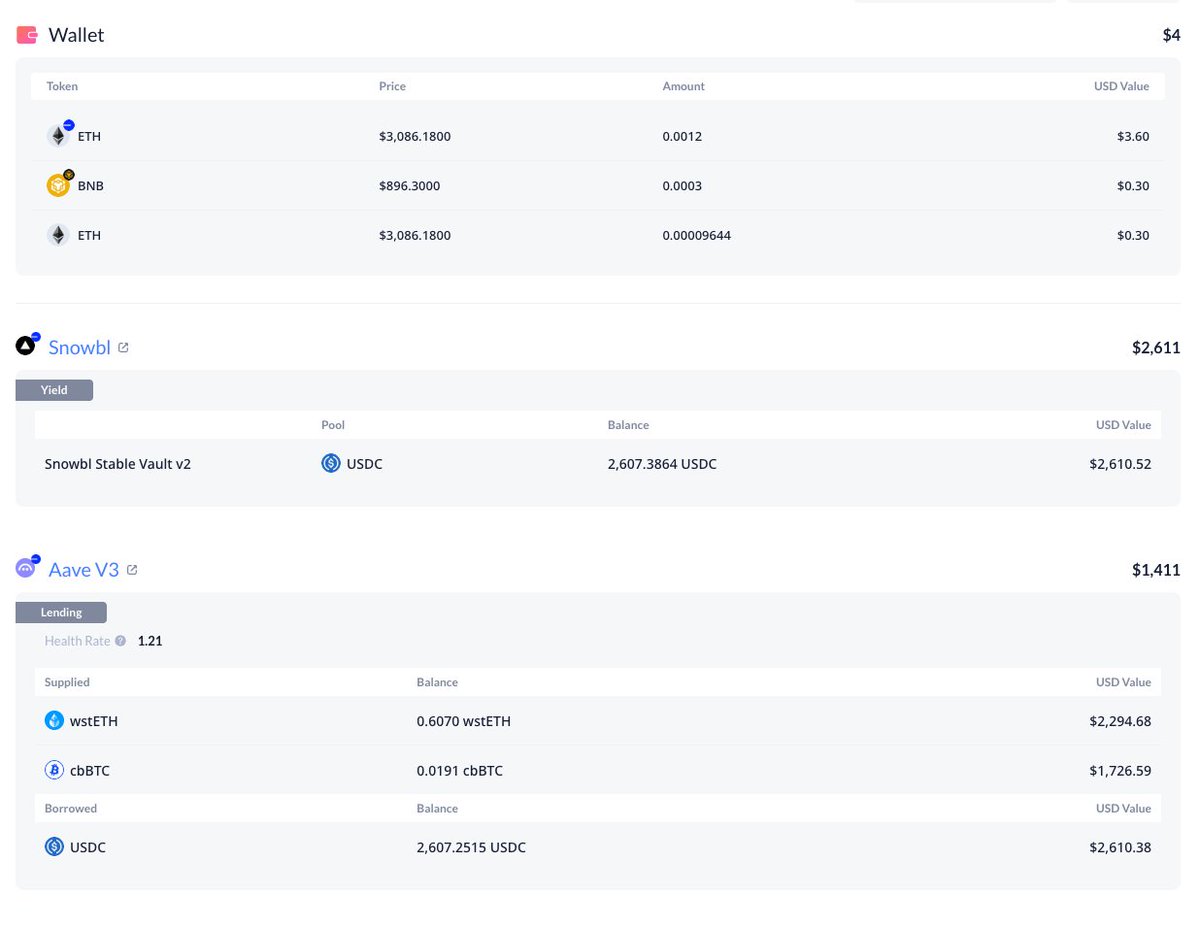
Task: Click the Borrowed column header
Action: pos(71,808)
